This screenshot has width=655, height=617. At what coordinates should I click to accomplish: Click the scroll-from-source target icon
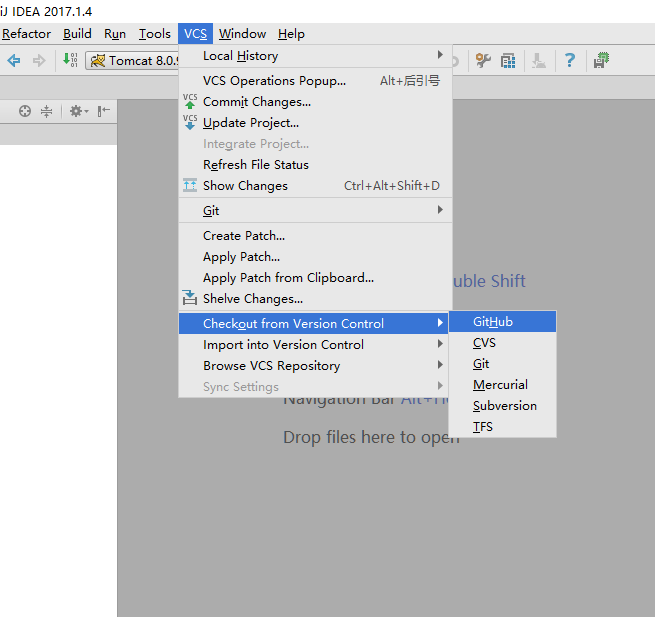(25, 111)
